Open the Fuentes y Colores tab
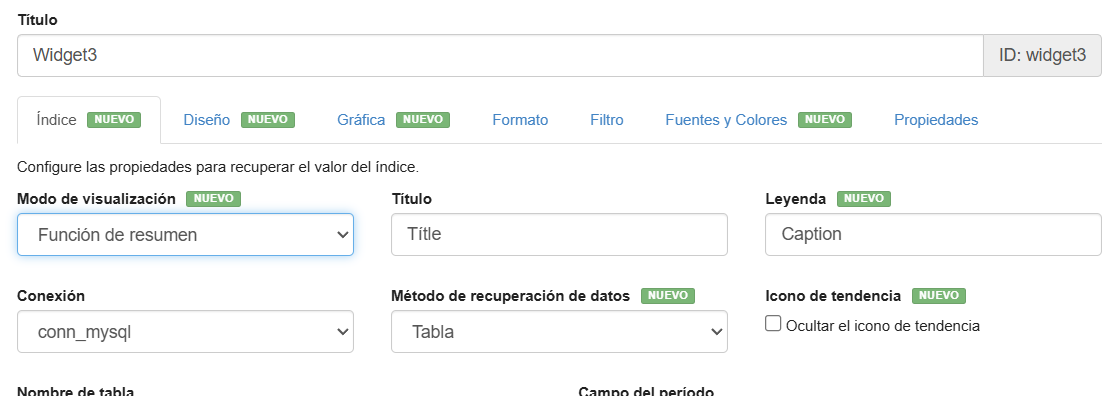Screen dimensions: 1113x396 coord(758,120)
